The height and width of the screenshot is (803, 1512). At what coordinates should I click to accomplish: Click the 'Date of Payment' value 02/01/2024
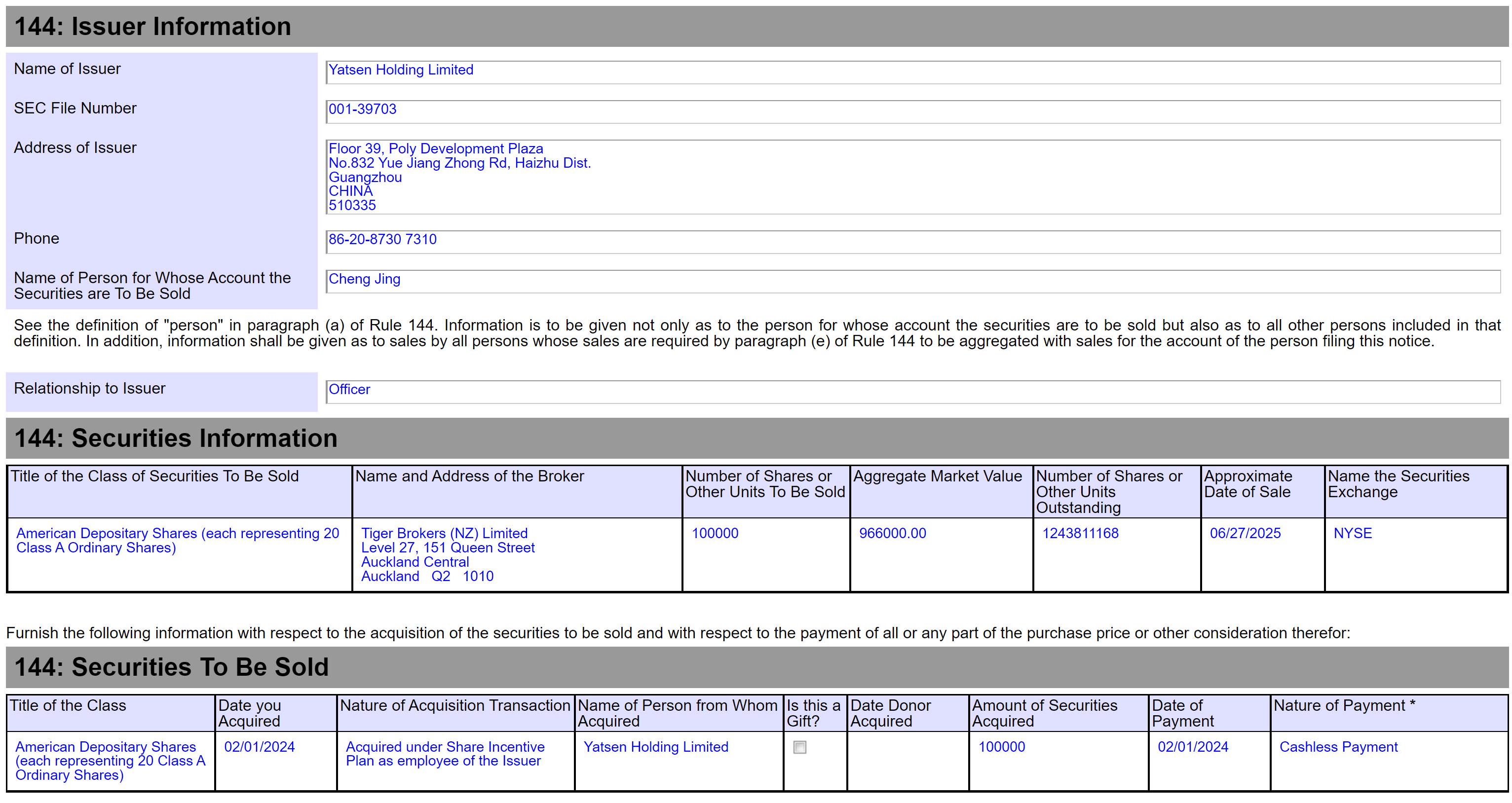pos(1193,747)
